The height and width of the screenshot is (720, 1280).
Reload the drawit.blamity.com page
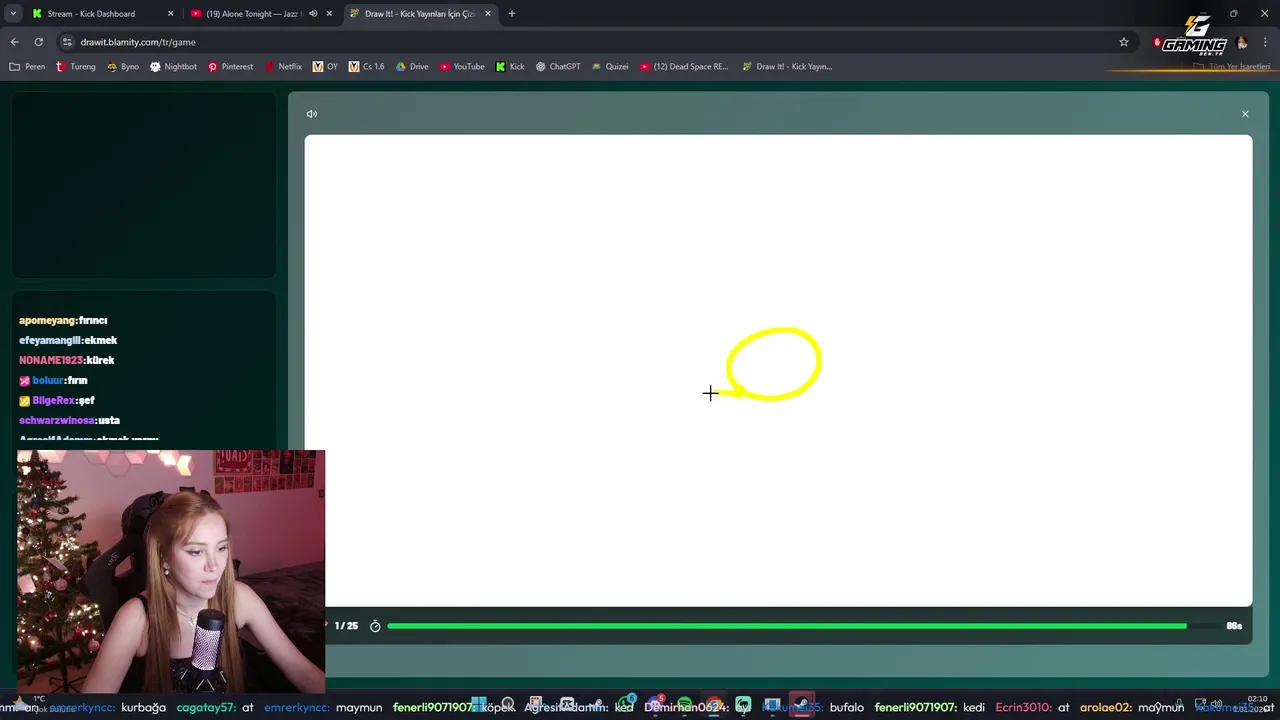pos(38,42)
